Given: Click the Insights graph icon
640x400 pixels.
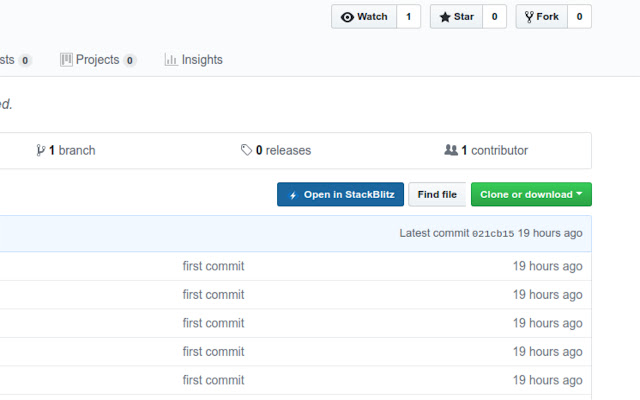Looking at the screenshot, I should coord(171,60).
